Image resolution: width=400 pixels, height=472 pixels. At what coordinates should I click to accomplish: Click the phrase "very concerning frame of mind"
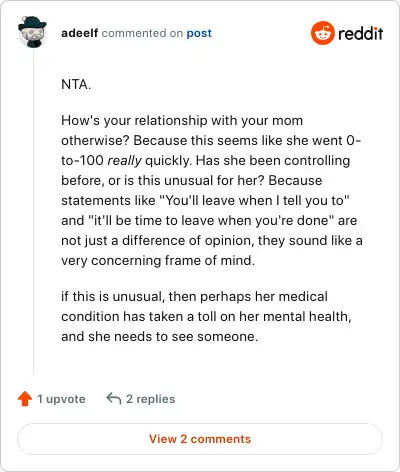pyautogui.click(x=156, y=260)
